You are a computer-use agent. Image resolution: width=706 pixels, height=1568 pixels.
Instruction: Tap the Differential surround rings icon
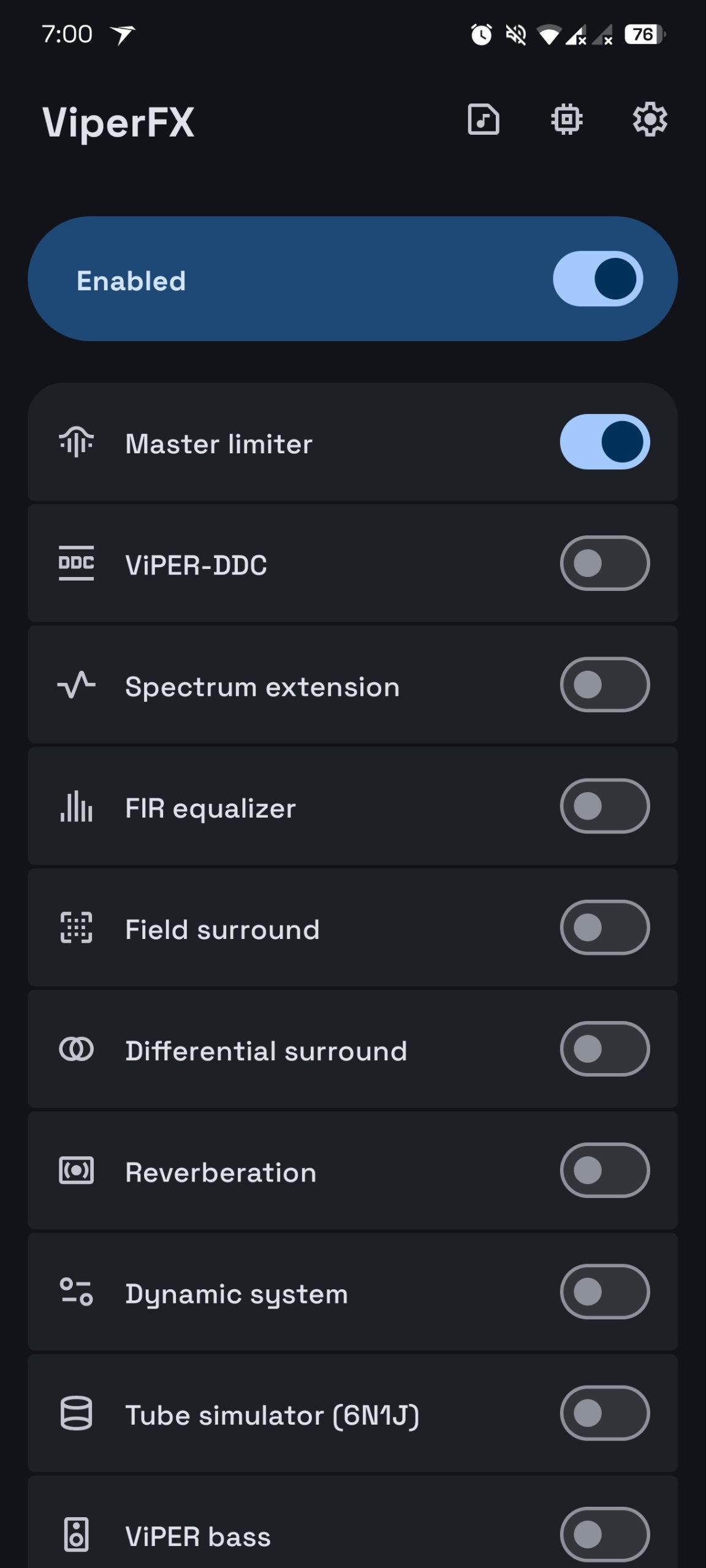point(77,1049)
